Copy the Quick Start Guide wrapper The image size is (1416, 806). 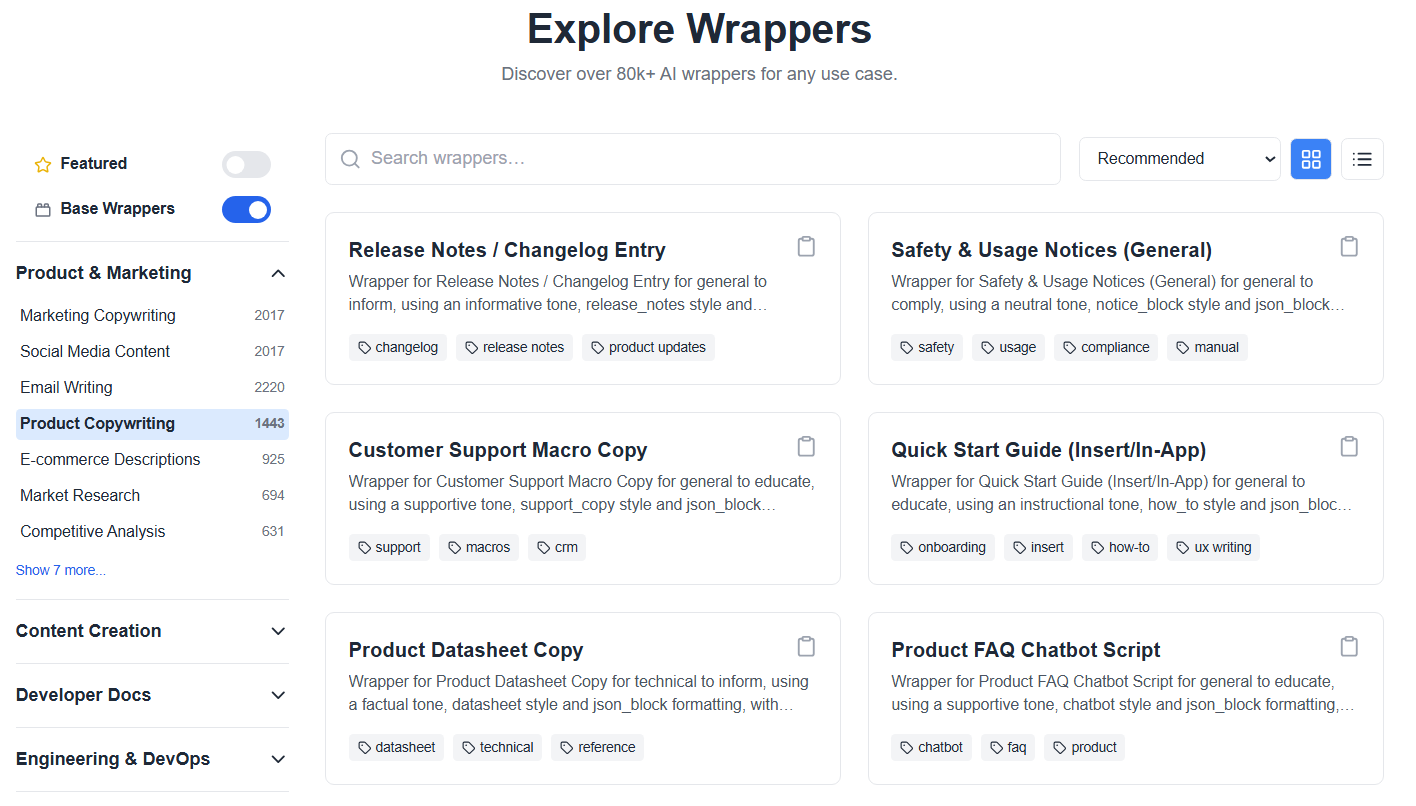(1349, 446)
